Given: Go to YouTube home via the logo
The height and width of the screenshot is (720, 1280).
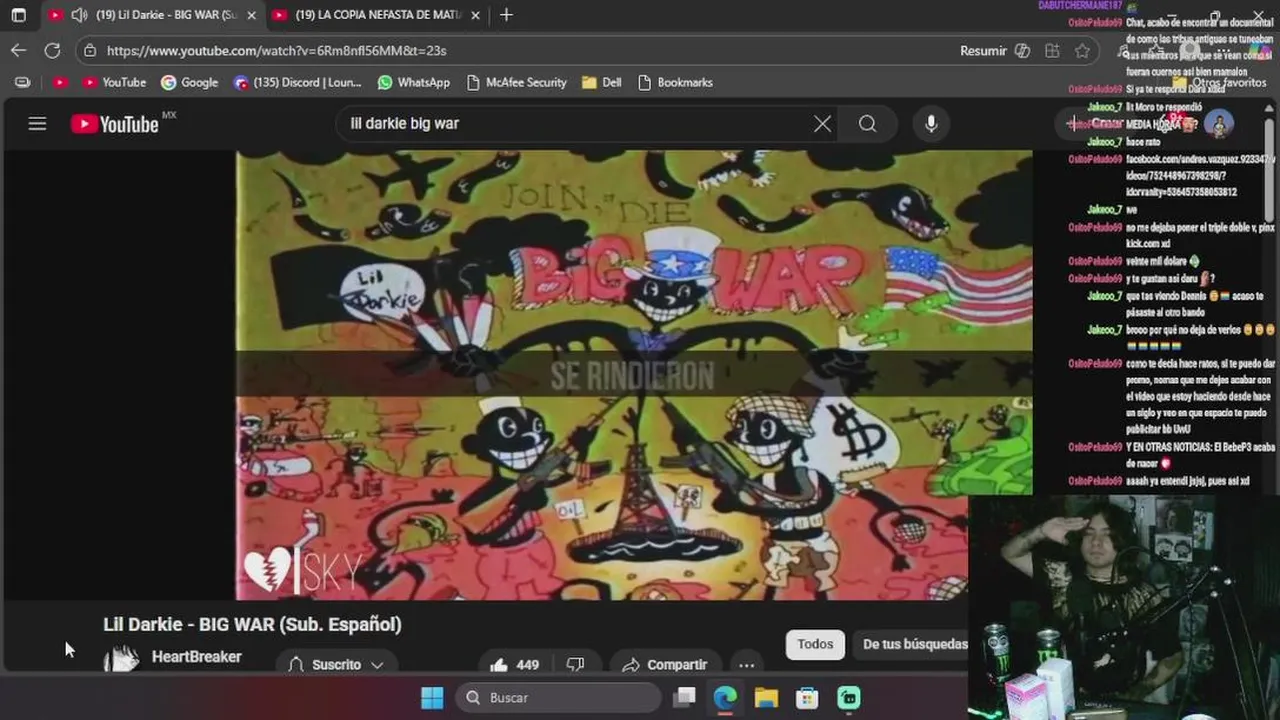Looking at the screenshot, I should 115,124.
